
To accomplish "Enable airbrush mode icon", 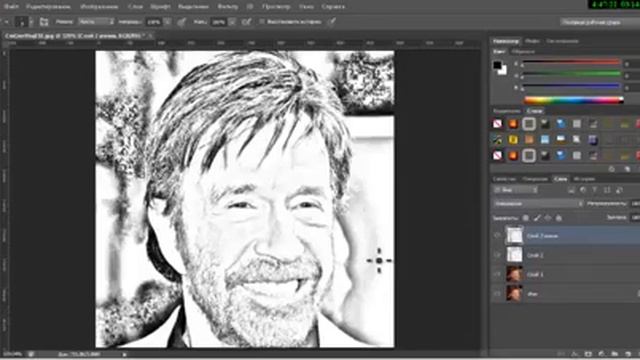I will click(x=247, y=22).
